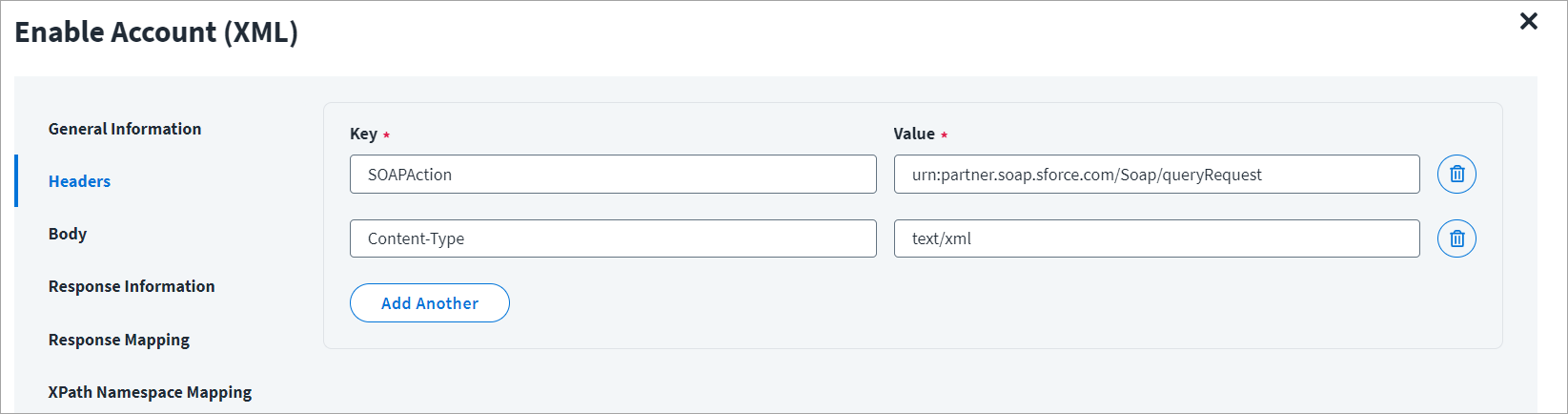Click the Value column label

tap(914, 134)
